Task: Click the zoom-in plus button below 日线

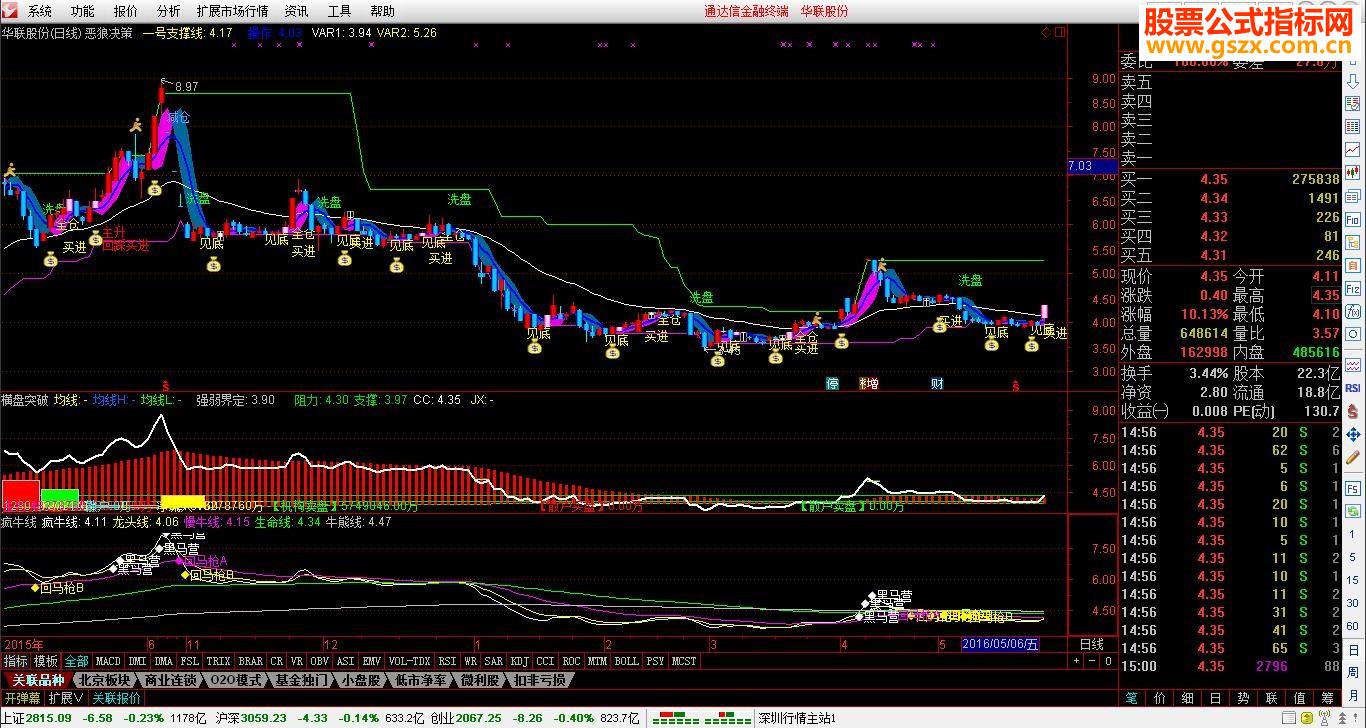Action: pyautogui.click(x=1076, y=661)
